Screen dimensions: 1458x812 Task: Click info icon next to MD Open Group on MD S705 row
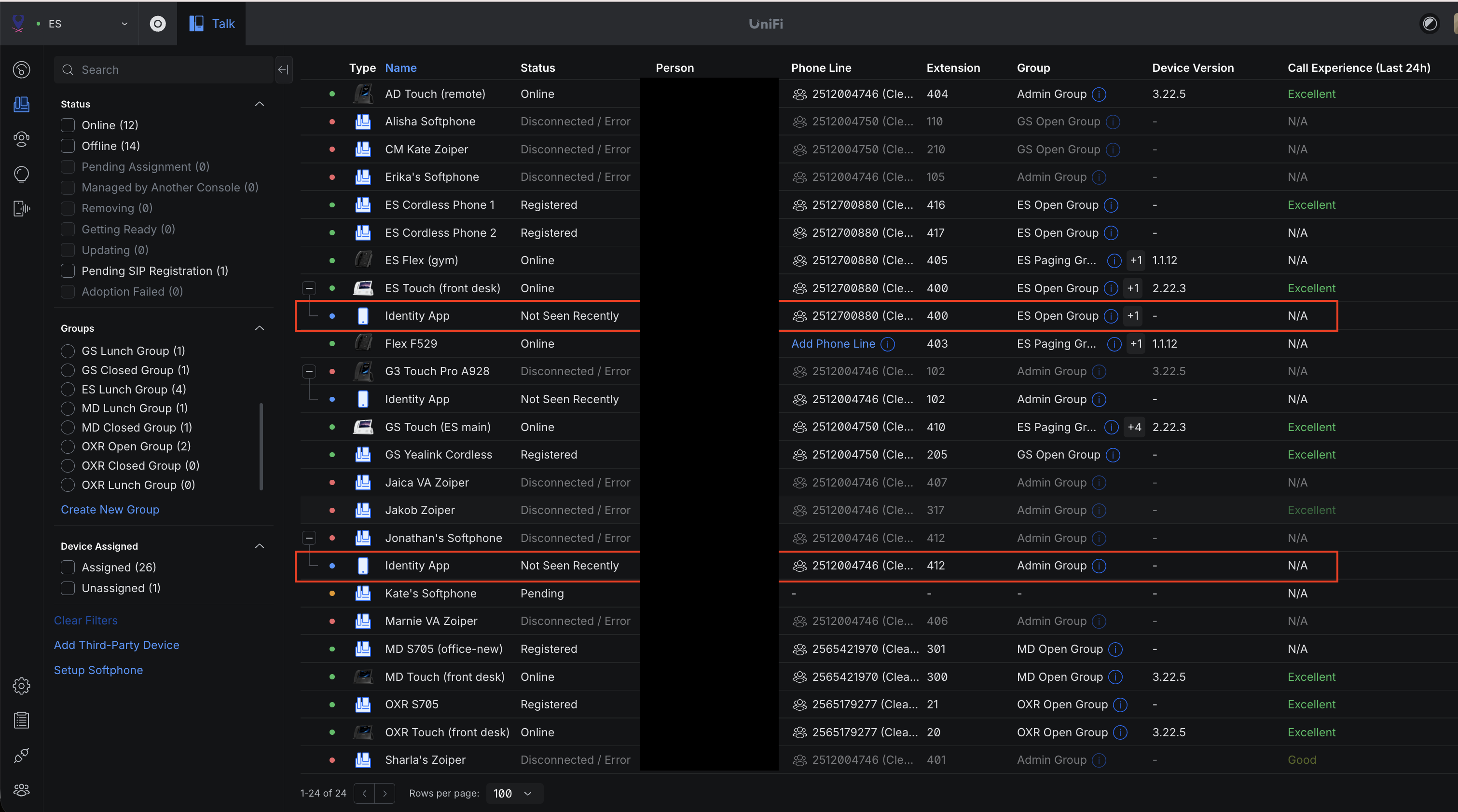(1115, 649)
